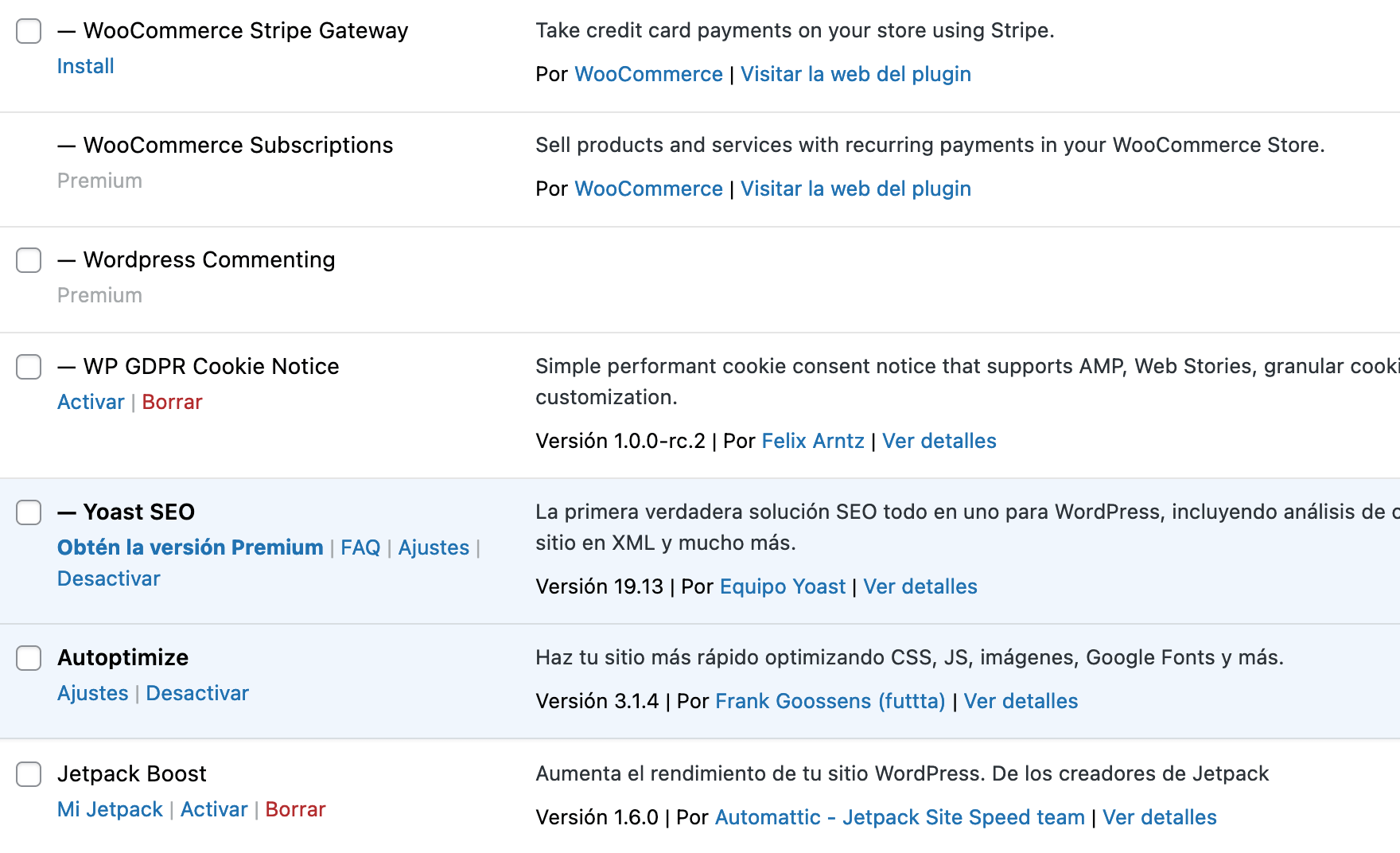This screenshot has height=853, width=1400.
Task: Visit plugin website for WooCommerce Stripe Gateway
Action: [856, 74]
